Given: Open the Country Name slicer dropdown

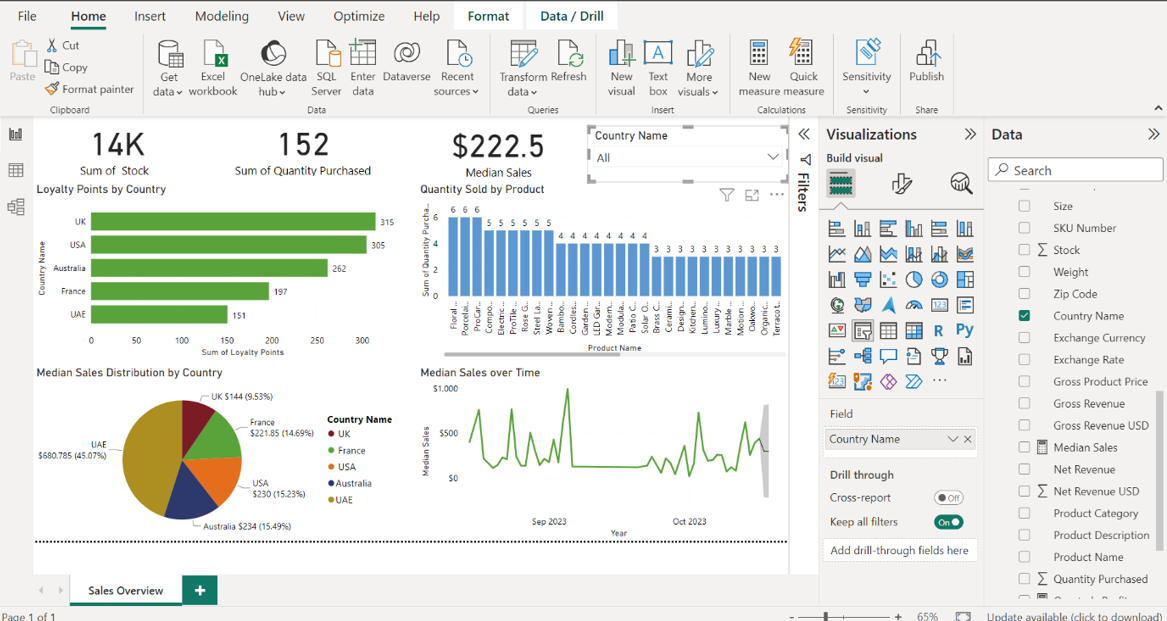Looking at the screenshot, I should (772, 157).
